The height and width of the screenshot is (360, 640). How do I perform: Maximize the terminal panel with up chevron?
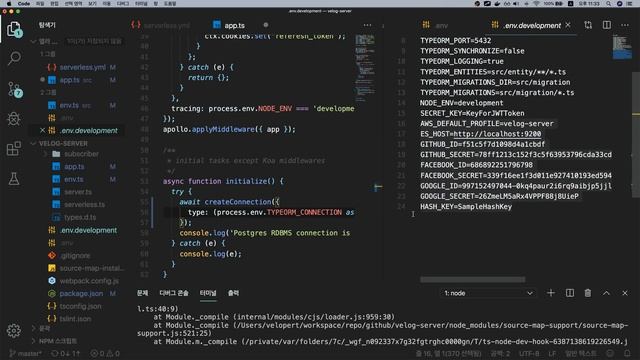606,293
